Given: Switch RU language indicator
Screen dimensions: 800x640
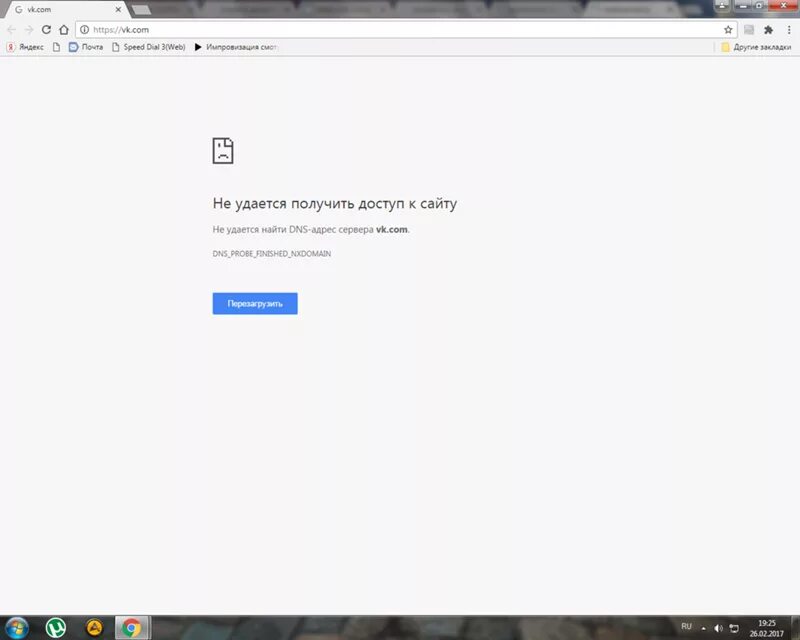Looking at the screenshot, I should tap(686, 626).
